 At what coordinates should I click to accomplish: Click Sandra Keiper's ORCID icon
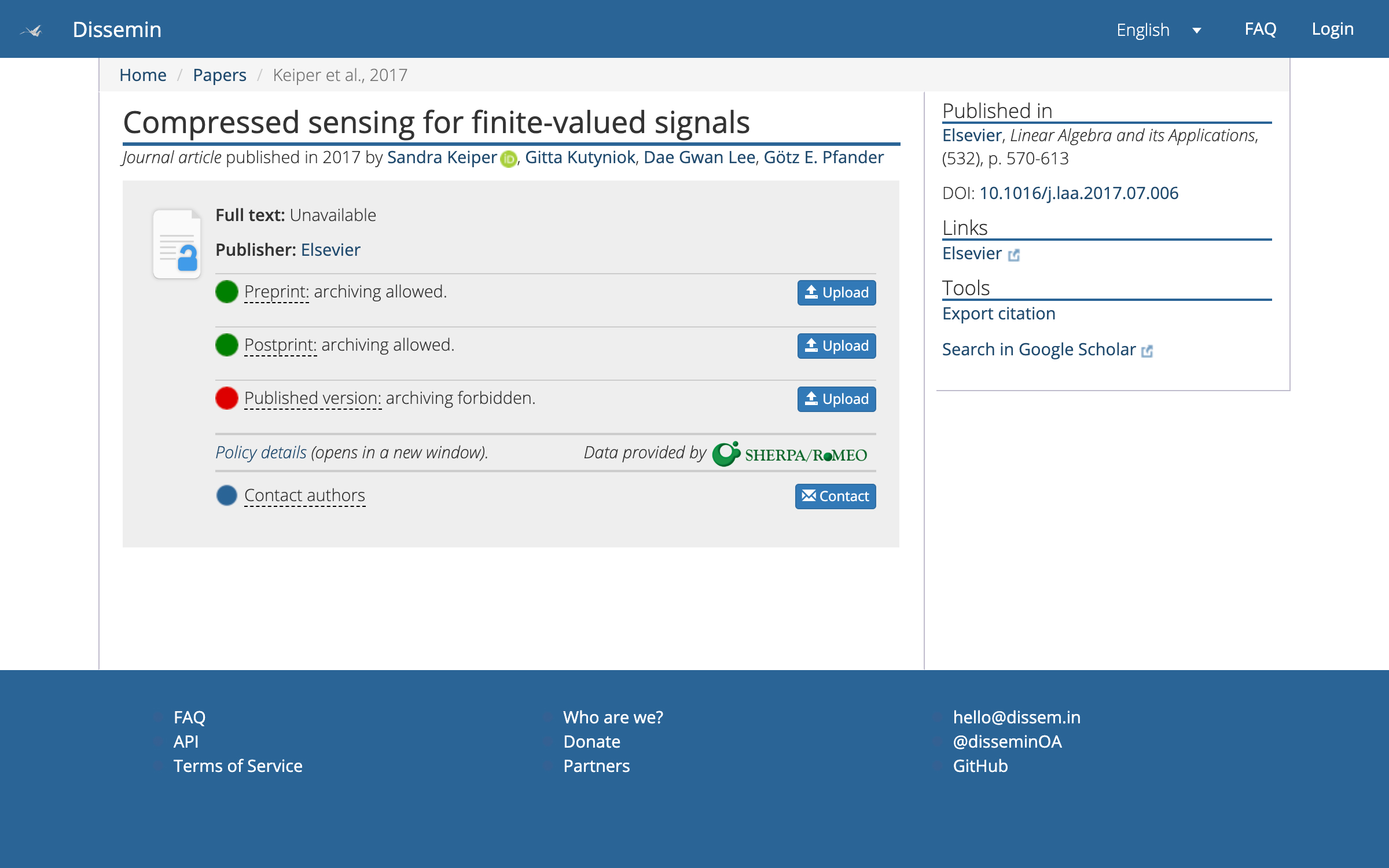[508, 159]
